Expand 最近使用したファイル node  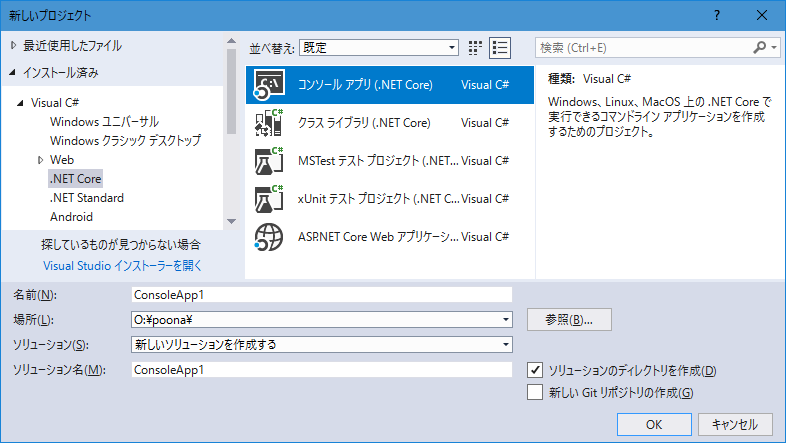click(14, 46)
